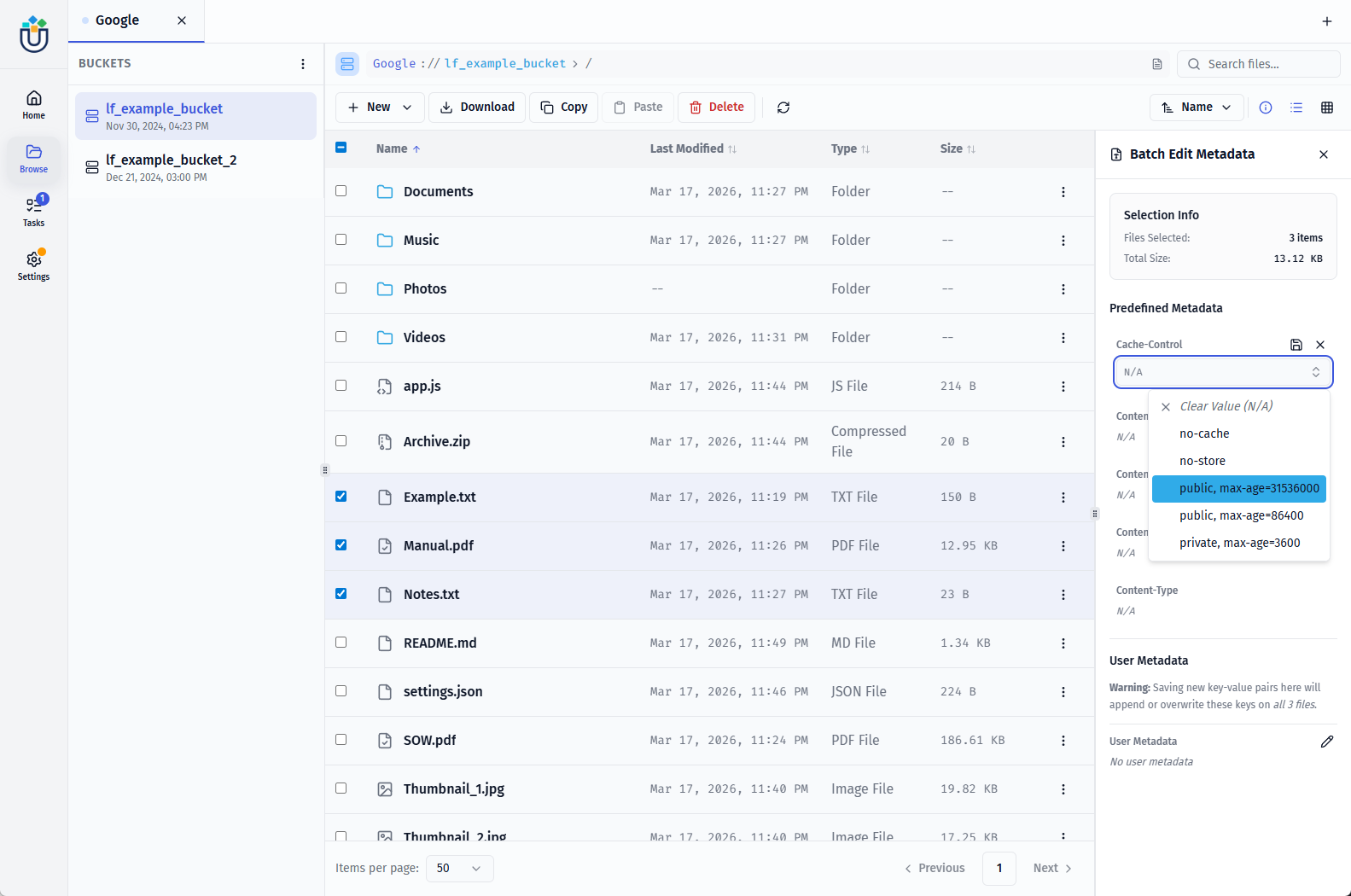The width and height of the screenshot is (1351, 896).
Task: Sort by the Type column
Action: tap(850, 148)
